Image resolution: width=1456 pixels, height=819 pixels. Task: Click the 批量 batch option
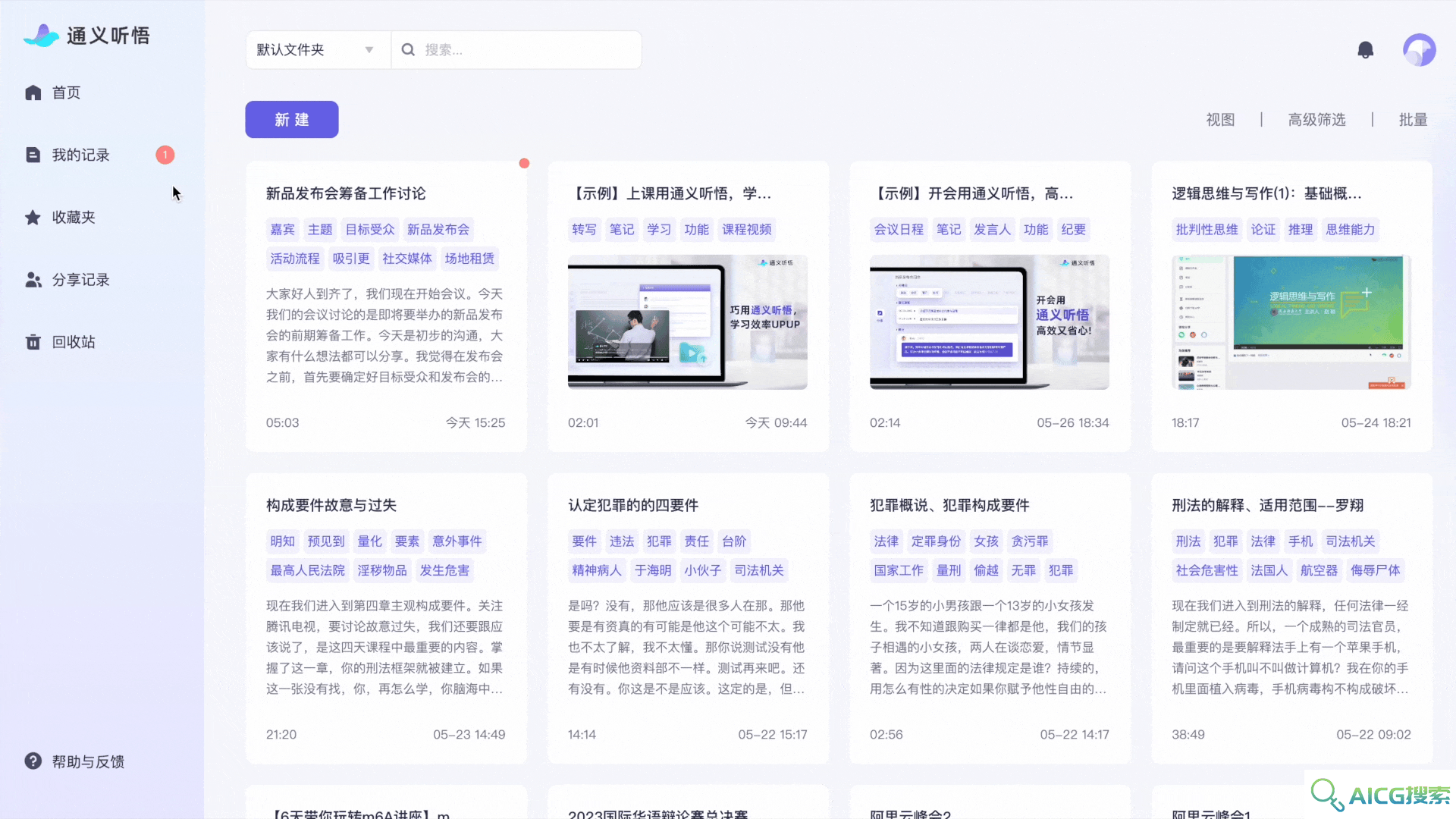(1413, 120)
